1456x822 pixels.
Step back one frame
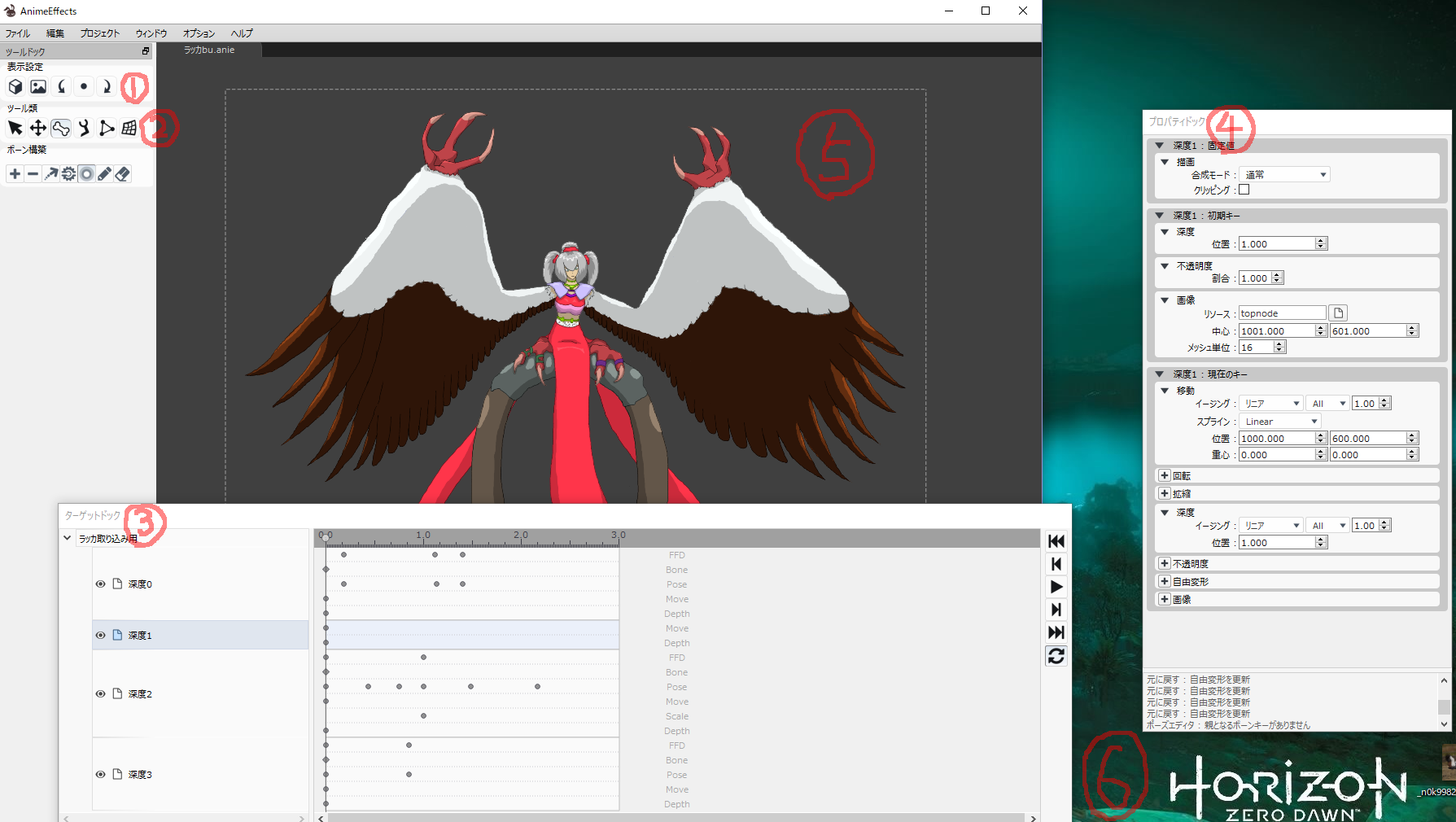(1056, 564)
